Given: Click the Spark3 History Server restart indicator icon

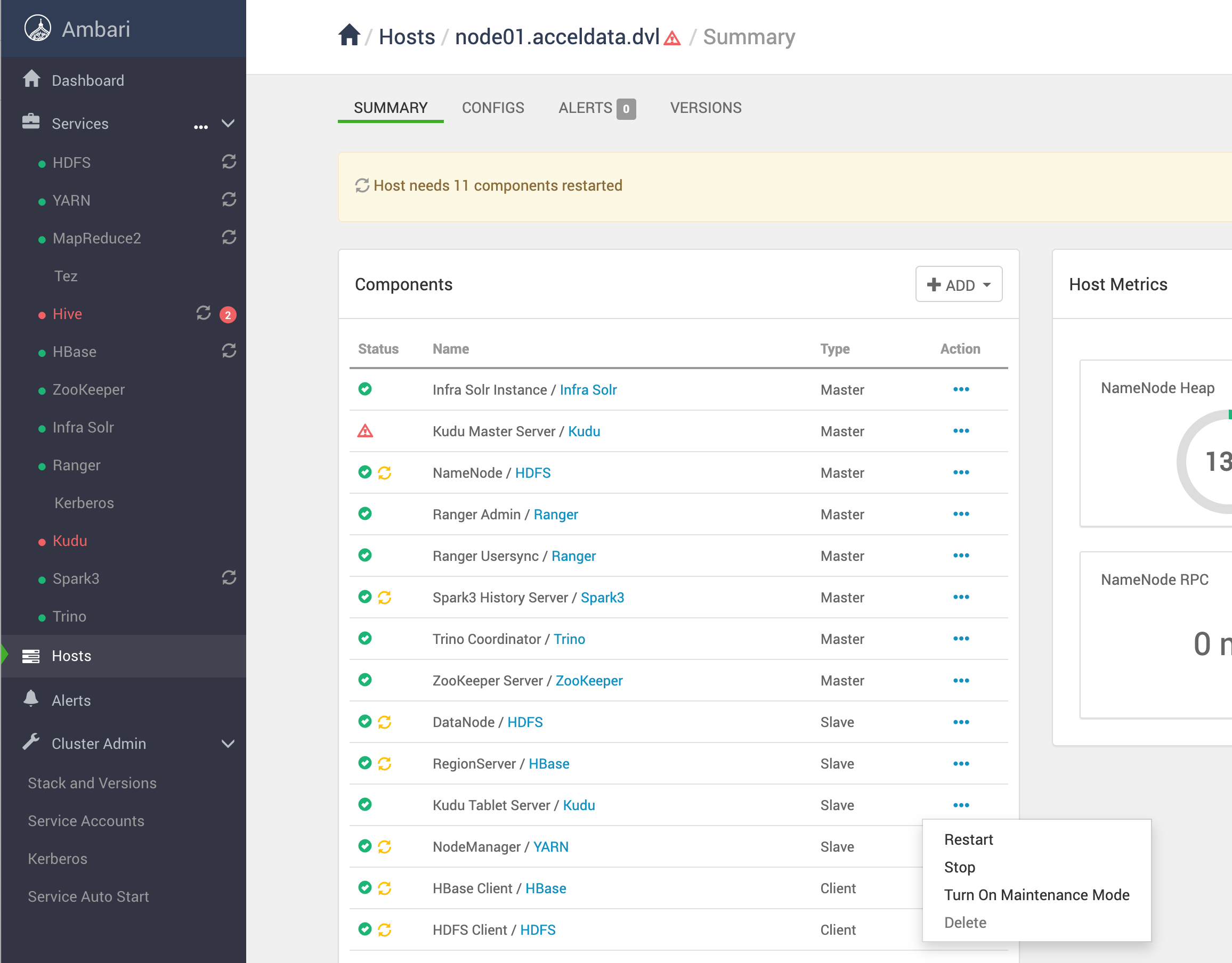Looking at the screenshot, I should click(385, 597).
